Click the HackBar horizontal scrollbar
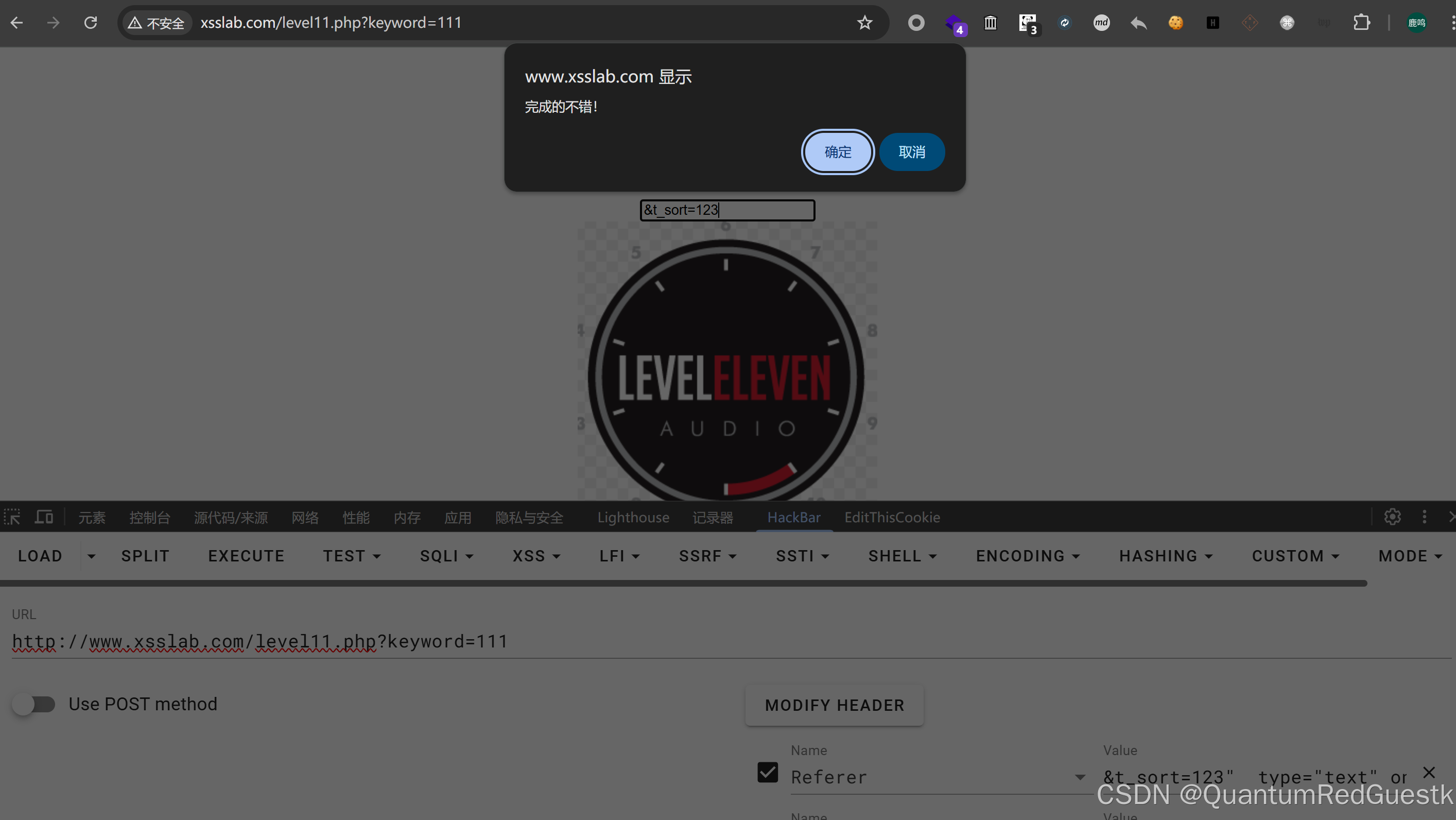 [x=683, y=583]
